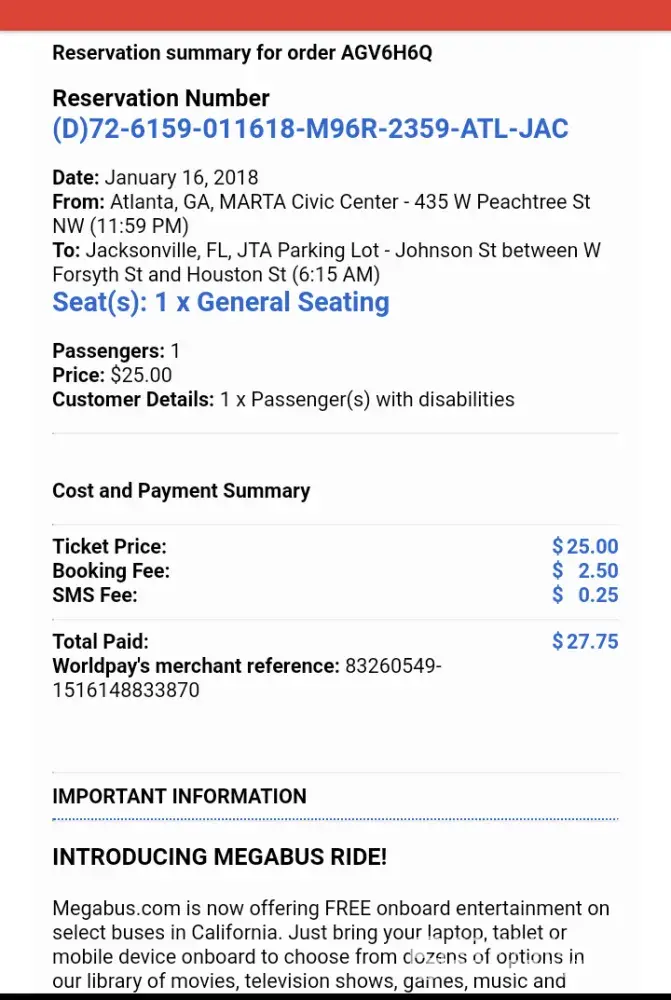Click the Jacksonville JTA Parking Lot destination
The width and height of the screenshot is (671, 1000).
coord(326,261)
